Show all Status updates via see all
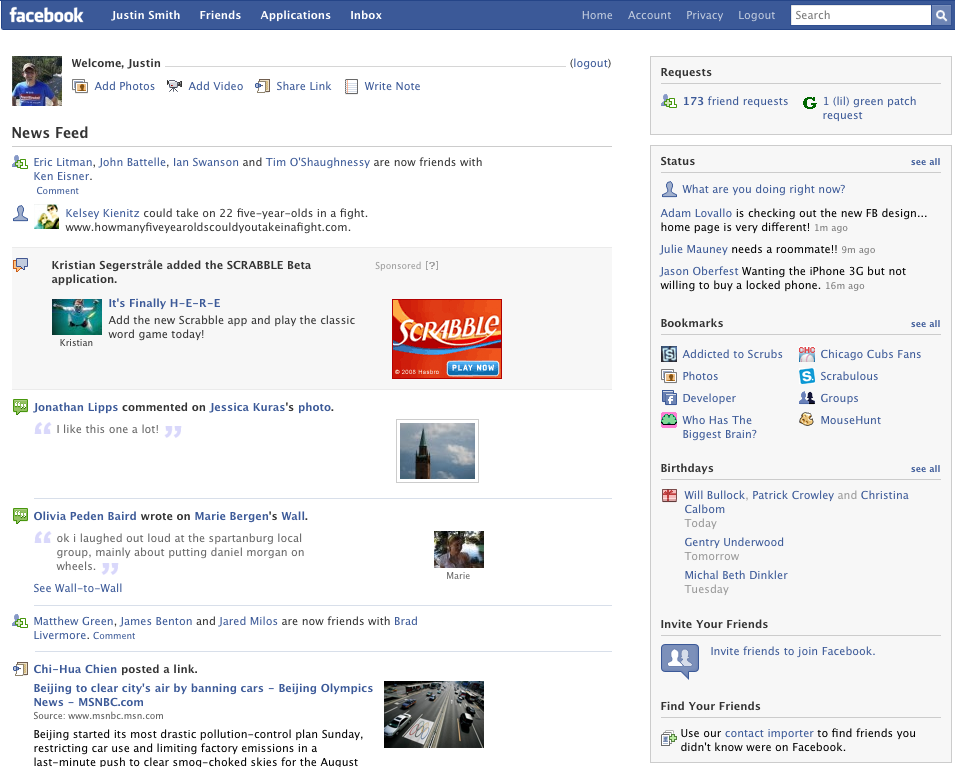Screen dimensions: 955x767 coord(925,162)
